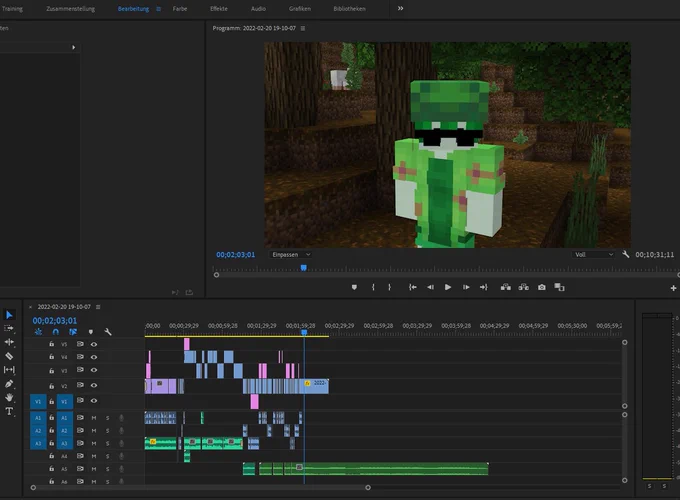Viewport: 680px width, 500px height.
Task: Open the timeline sequence panel menu
Action: pos(98,307)
